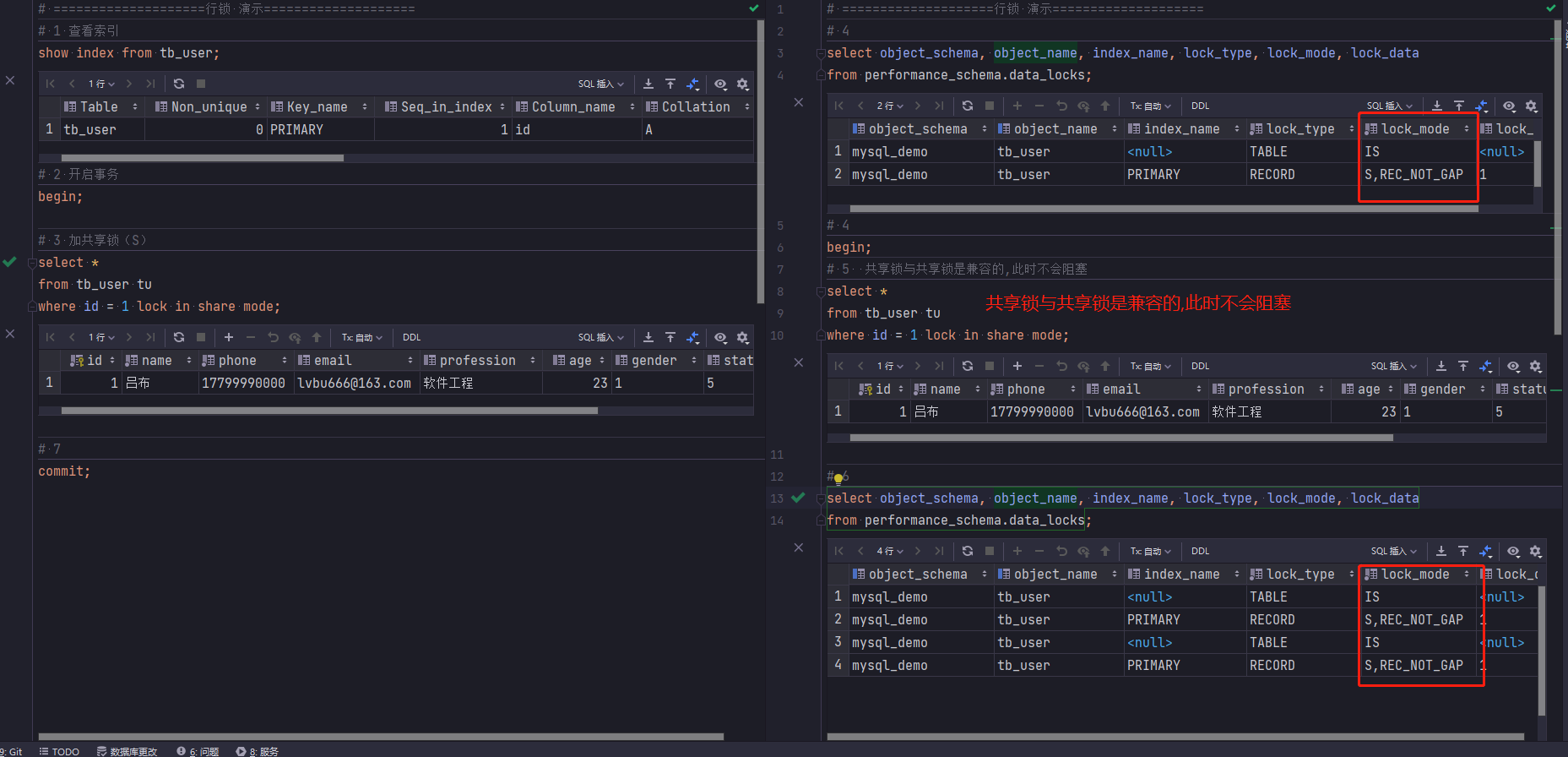The height and width of the screenshot is (757, 1568).
Task: Click DDL button in the left tb_user grid
Action: click(x=412, y=337)
